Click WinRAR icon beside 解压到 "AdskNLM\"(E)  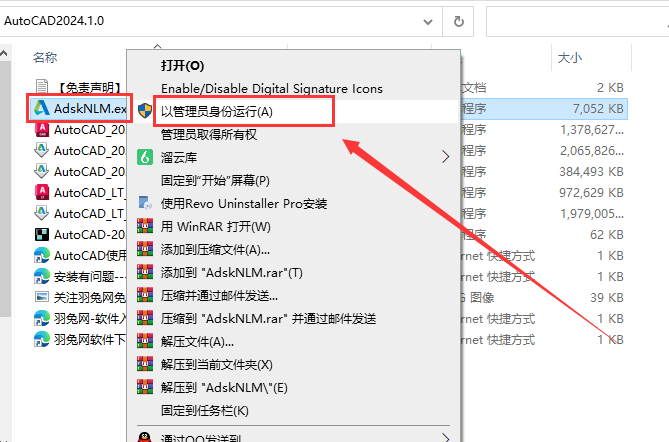pyautogui.click(x=145, y=387)
